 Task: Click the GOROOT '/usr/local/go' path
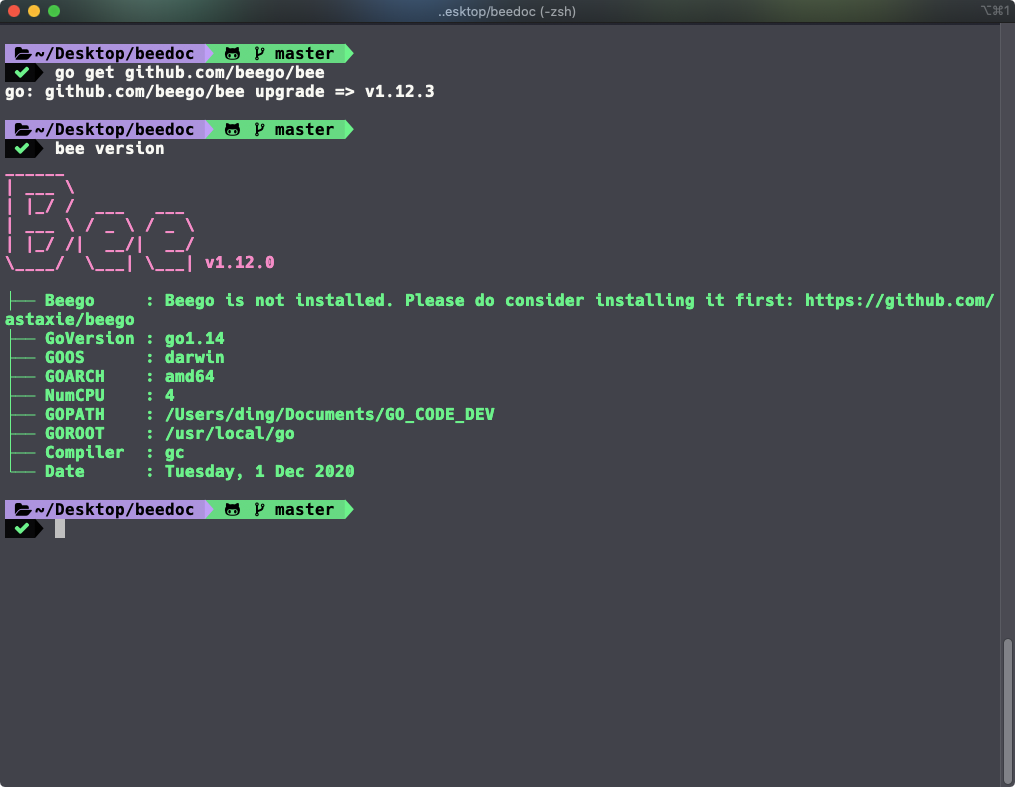click(230, 434)
